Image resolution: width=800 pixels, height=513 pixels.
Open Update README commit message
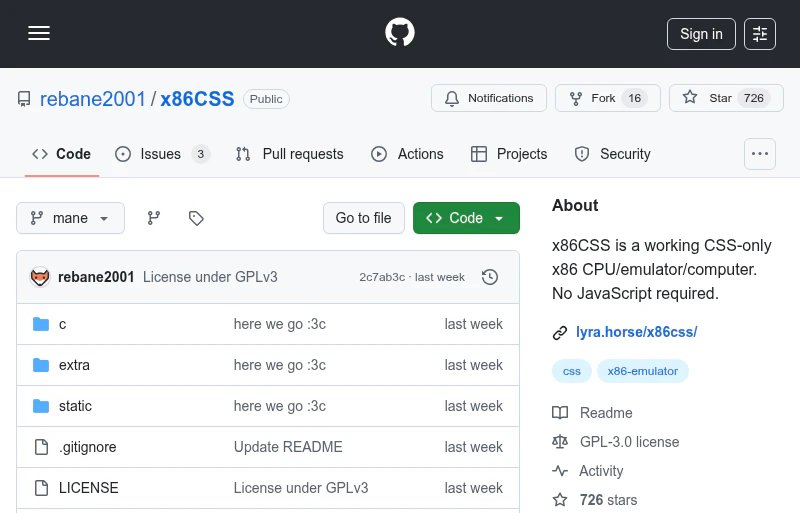288,447
